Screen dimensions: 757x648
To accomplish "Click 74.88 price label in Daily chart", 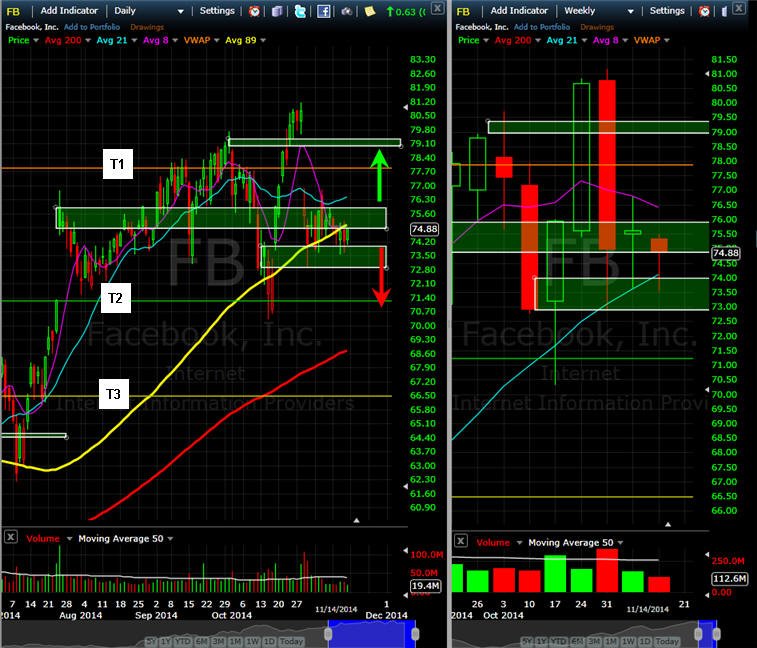I will tap(424, 229).
